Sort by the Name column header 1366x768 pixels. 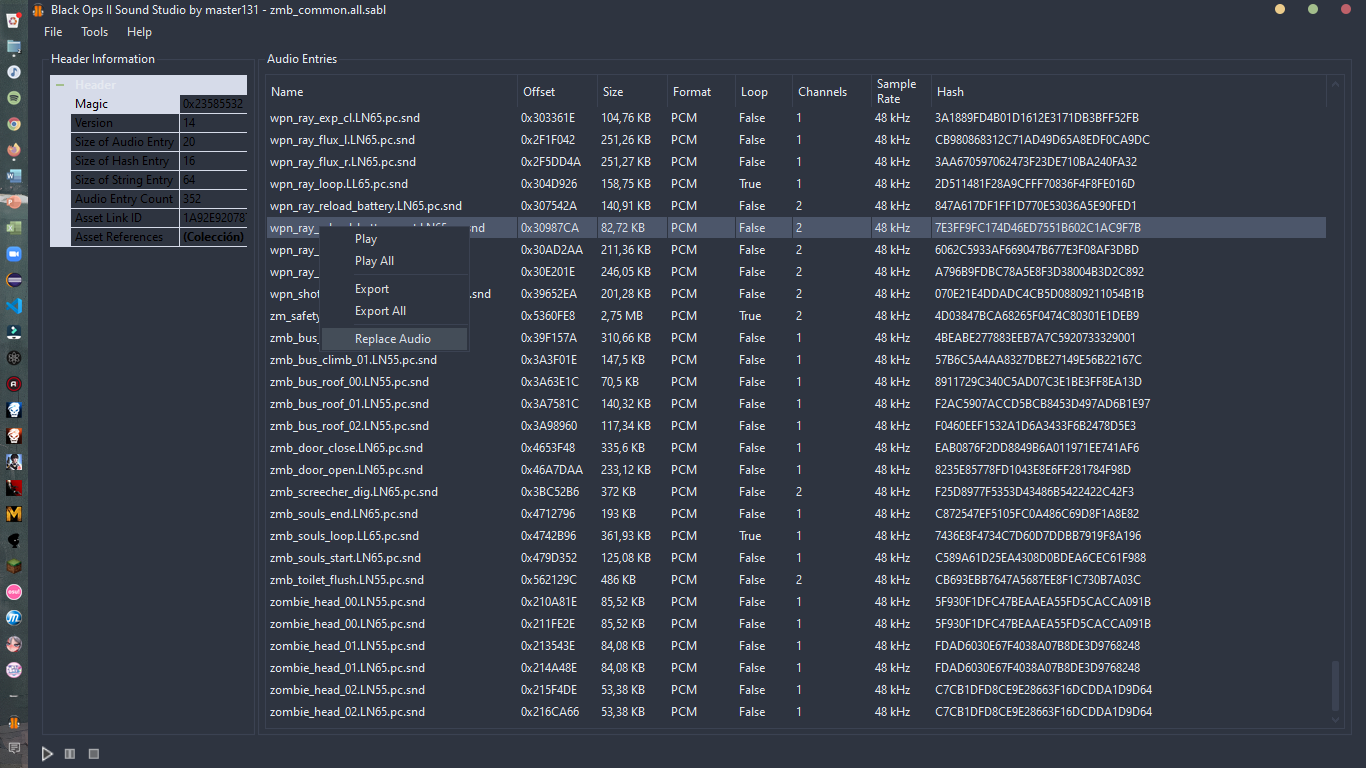pos(392,92)
